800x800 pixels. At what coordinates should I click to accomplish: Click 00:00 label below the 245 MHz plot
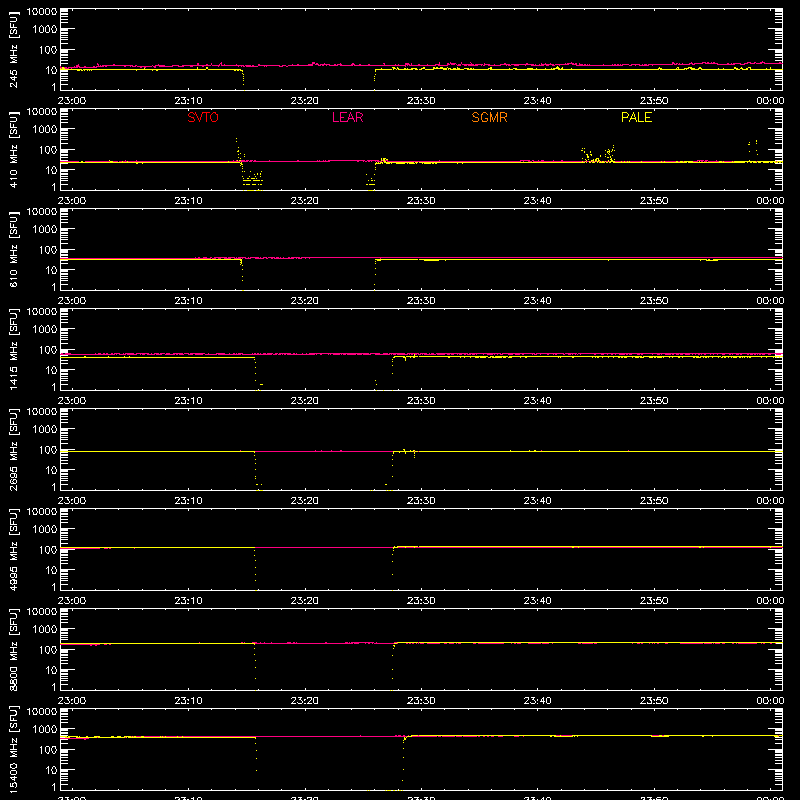[770, 101]
